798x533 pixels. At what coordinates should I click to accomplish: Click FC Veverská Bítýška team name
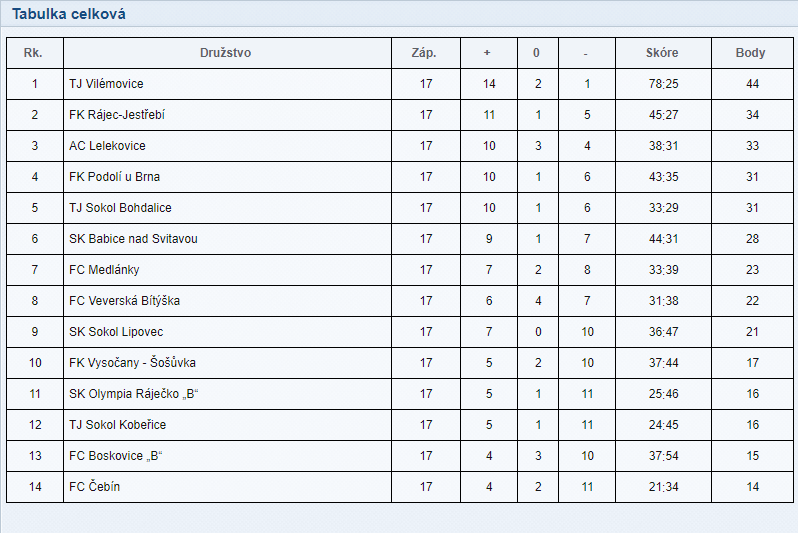pos(125,301)
